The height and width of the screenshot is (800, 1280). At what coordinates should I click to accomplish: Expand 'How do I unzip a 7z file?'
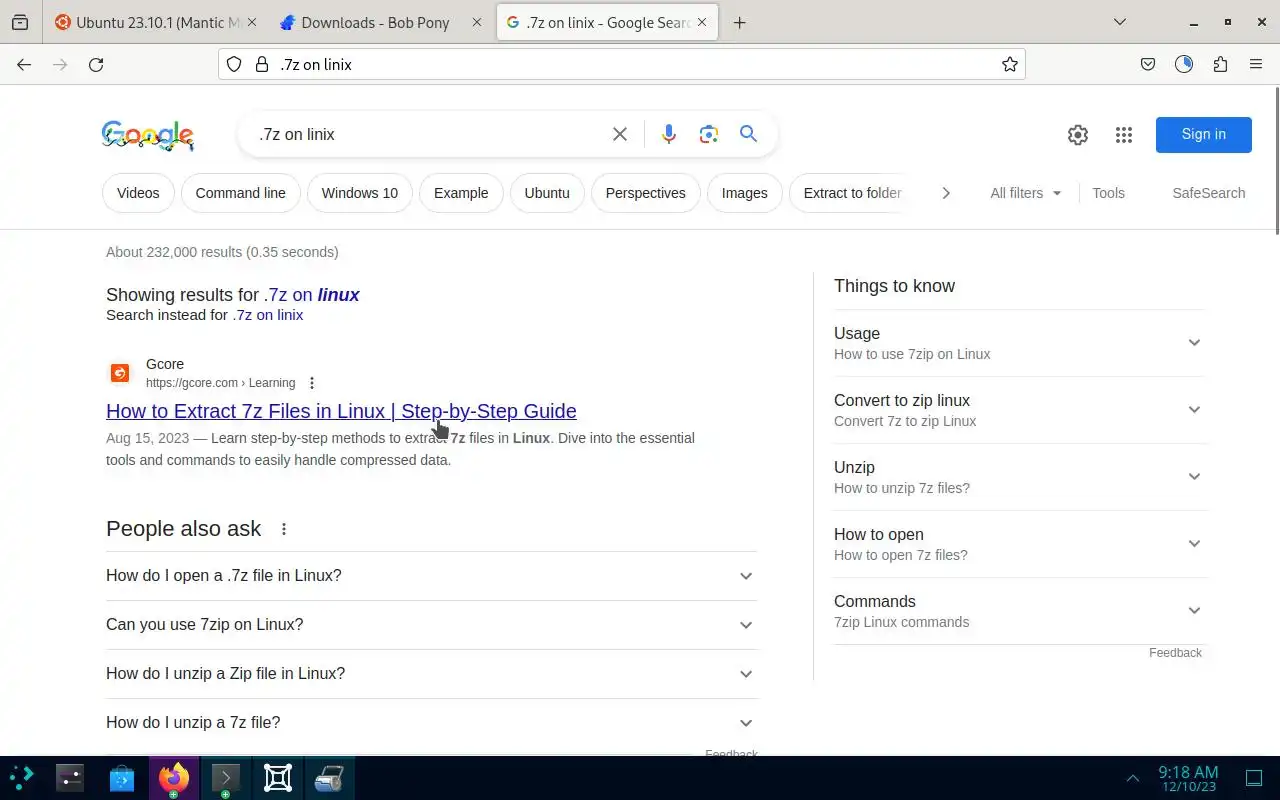coord(431,723)
